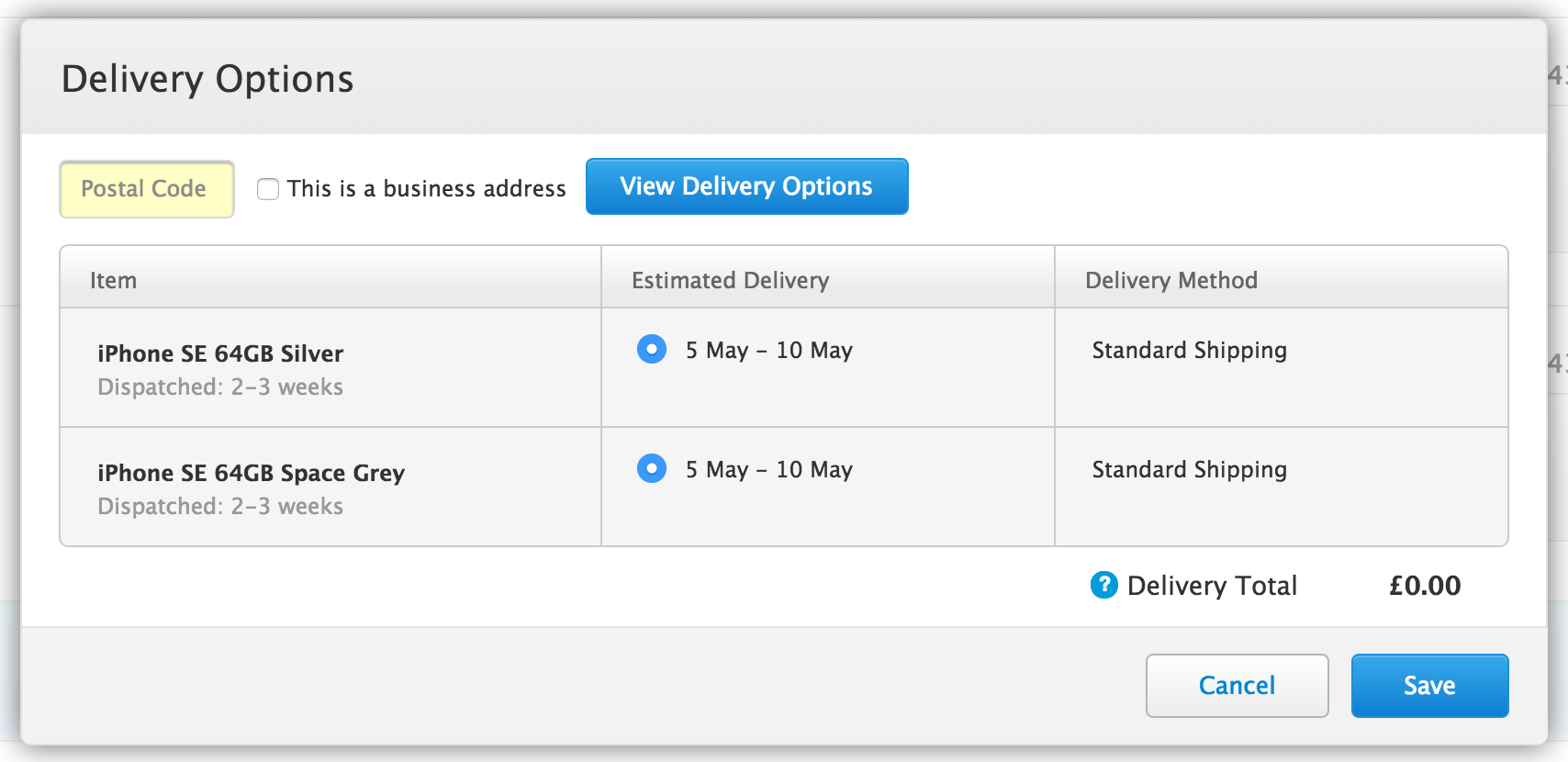
Task: Click Standard Shipping for the Space Grey iPhone
Action: [x=1190, y=469]
